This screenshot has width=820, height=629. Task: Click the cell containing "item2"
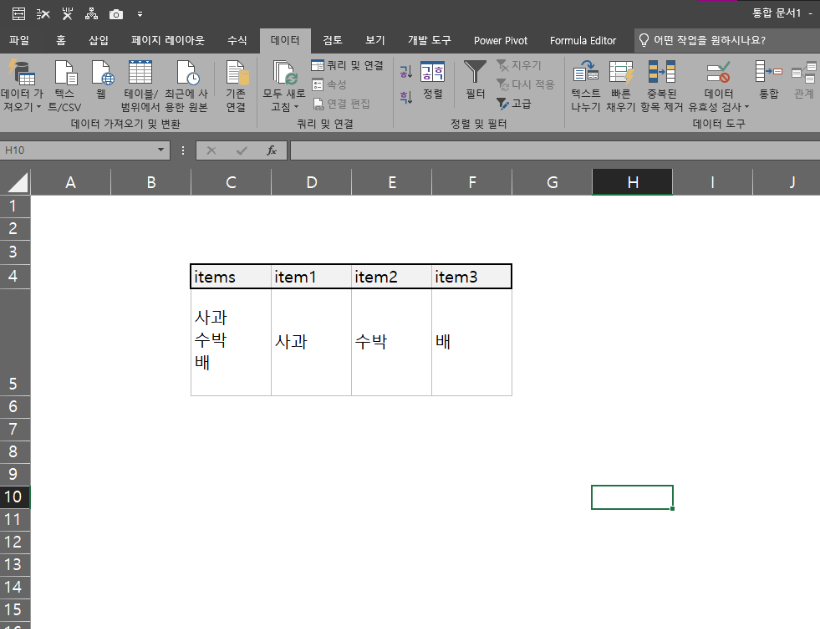click(x=391, y=277)
